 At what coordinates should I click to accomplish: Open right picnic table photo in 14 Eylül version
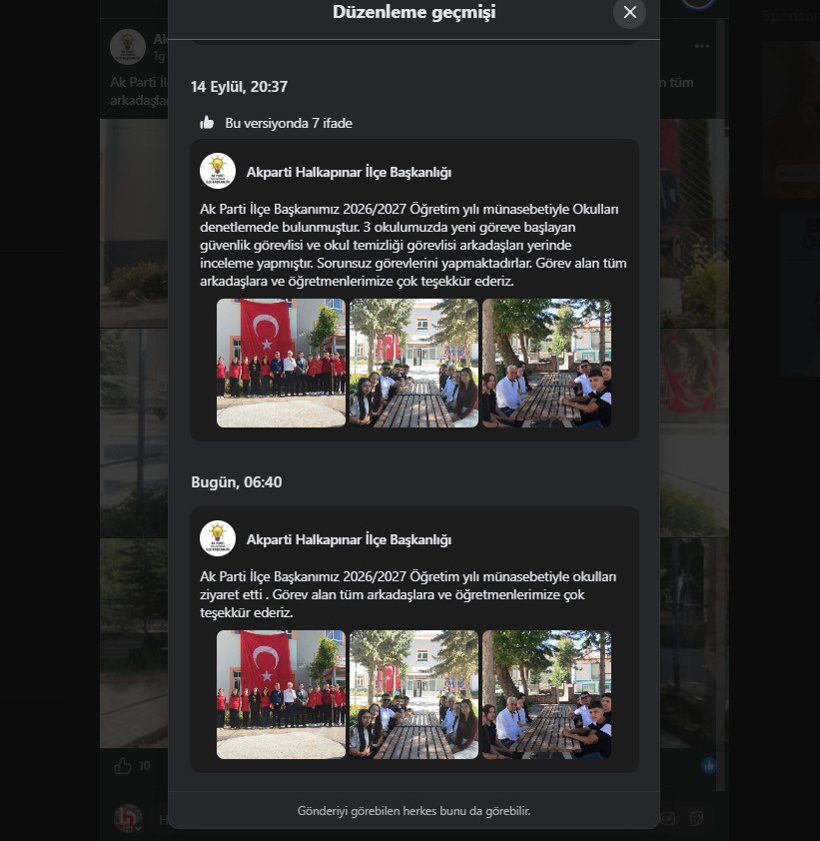pyautogui.click(x=546, y=363)
